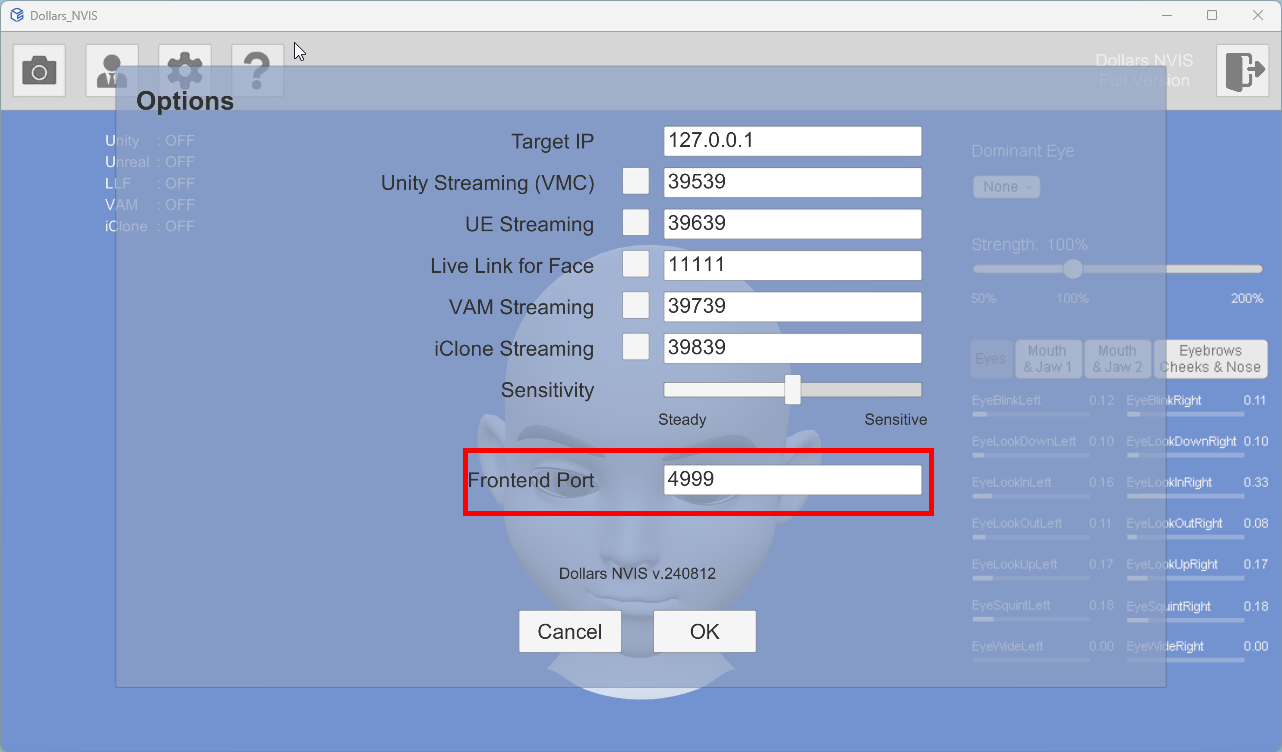Screen dimensions: 1282x752
Task: Expand the Dominant Eye dropdown
Action: coord(1006,187)
